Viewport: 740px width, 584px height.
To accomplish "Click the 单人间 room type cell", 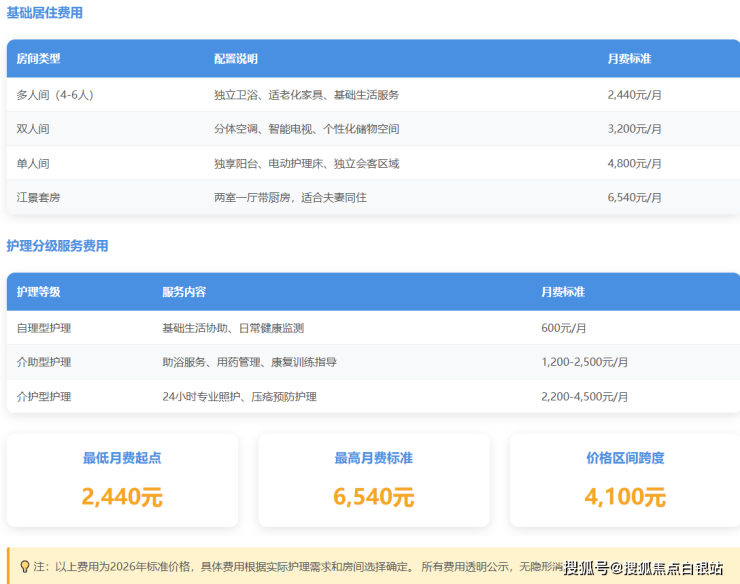I will [33, 163].
